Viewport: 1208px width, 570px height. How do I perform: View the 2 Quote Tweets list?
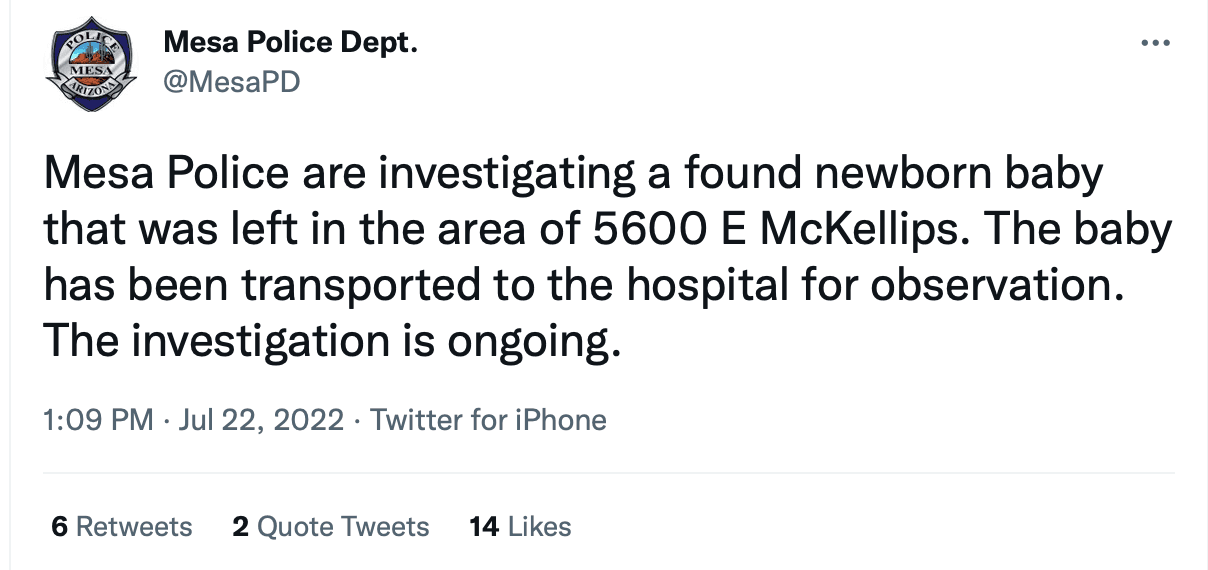pos(330,526)
